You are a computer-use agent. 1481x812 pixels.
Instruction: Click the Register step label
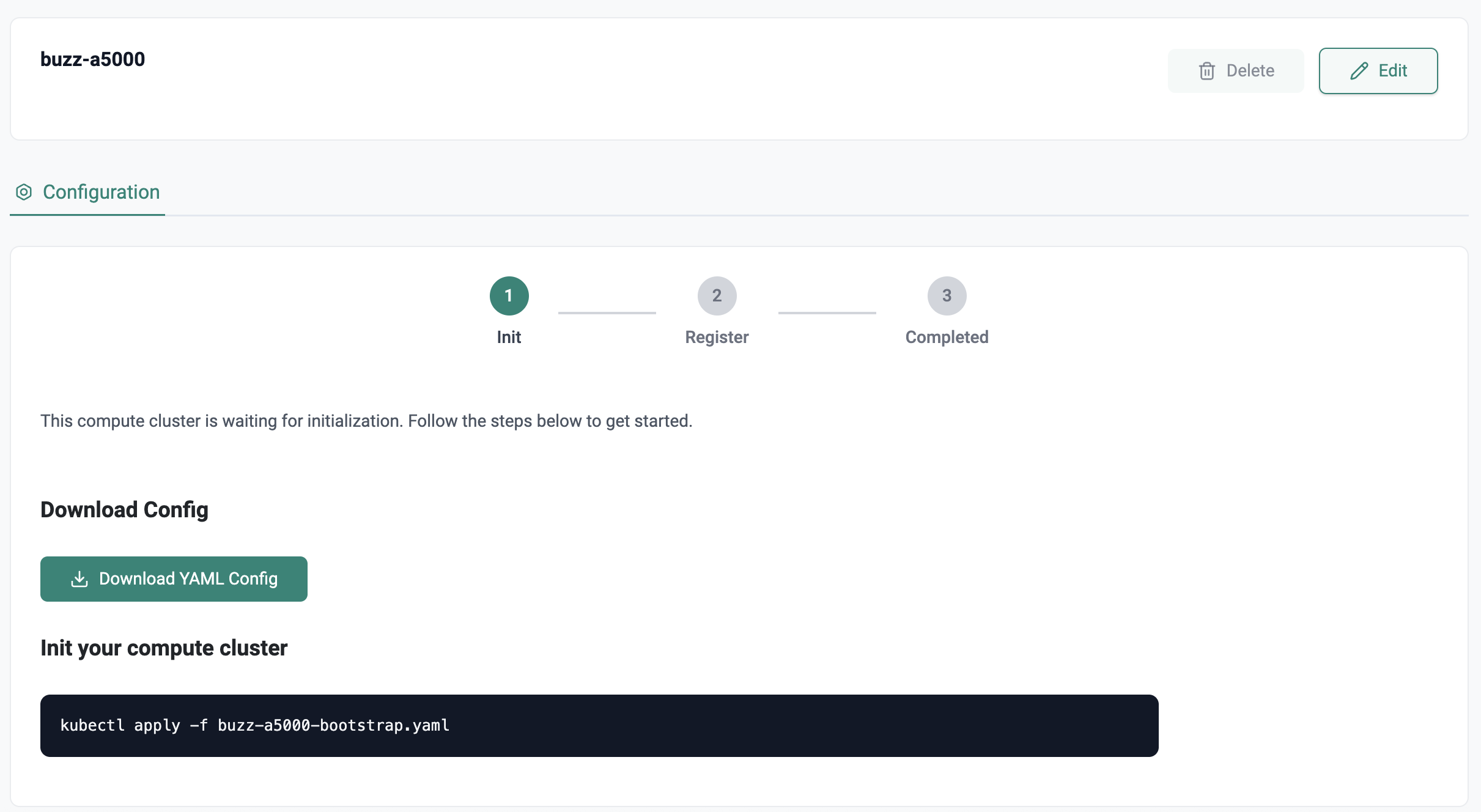tap(717, 337)
